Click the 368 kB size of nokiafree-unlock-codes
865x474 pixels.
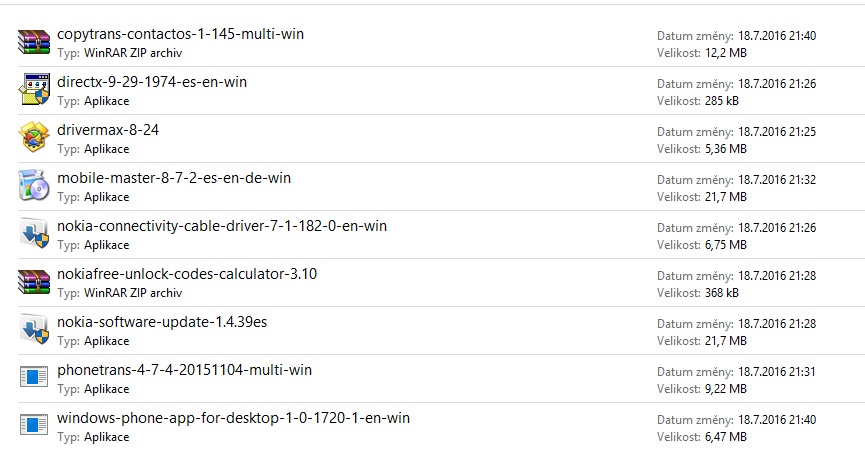pyautogui.click(x=722, y=292)
